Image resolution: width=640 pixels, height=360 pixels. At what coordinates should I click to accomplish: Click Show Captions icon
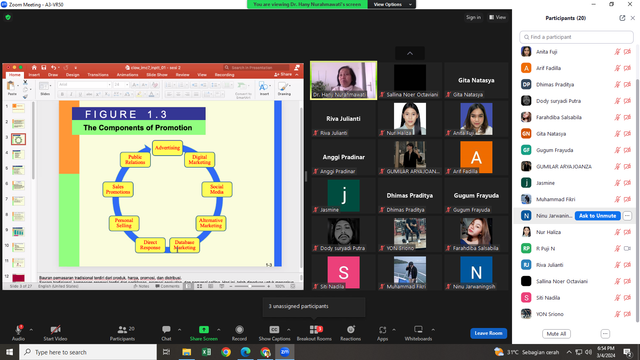274,329
